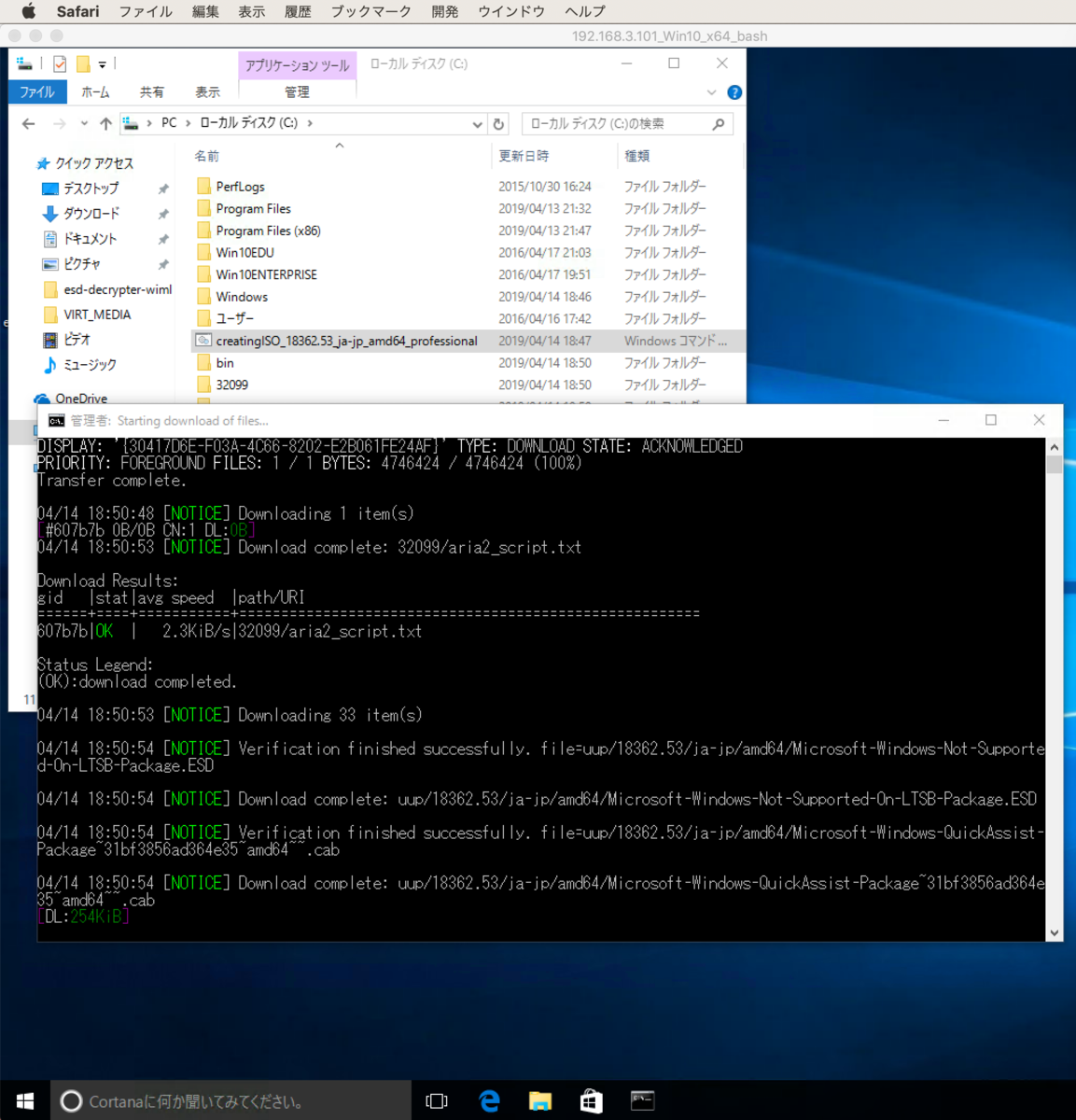Select the PerfLogs folder icon

(x=203, y=186)
